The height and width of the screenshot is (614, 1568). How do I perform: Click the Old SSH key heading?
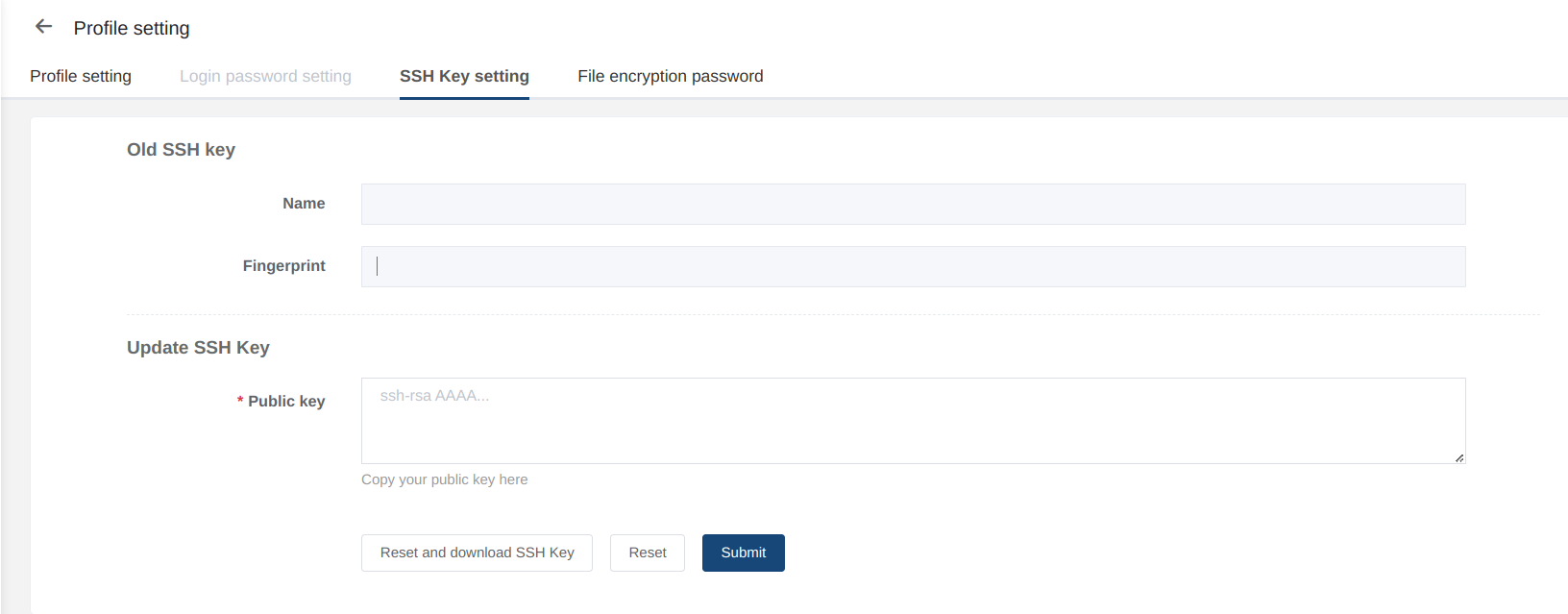181,150
